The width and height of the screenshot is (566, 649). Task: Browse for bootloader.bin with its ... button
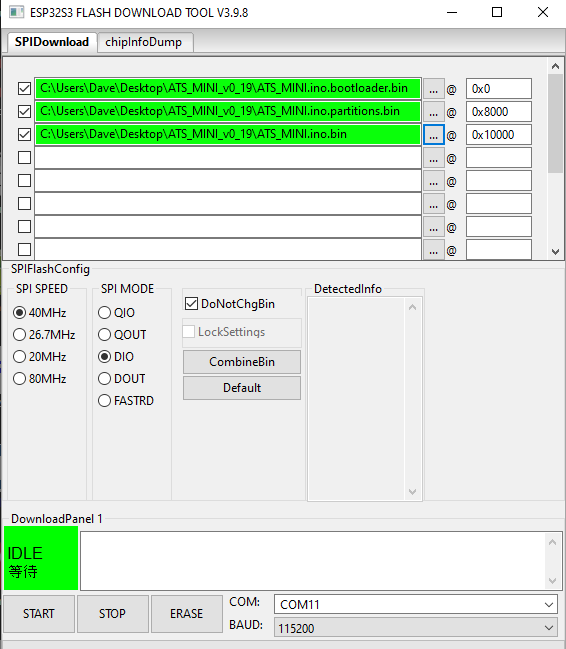pyautogui.click(x=434, y=89)
